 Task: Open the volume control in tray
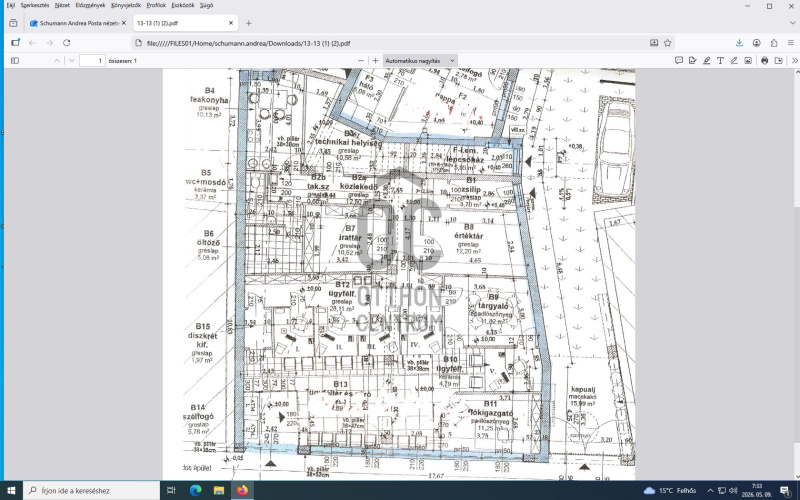tap(733, 490)
